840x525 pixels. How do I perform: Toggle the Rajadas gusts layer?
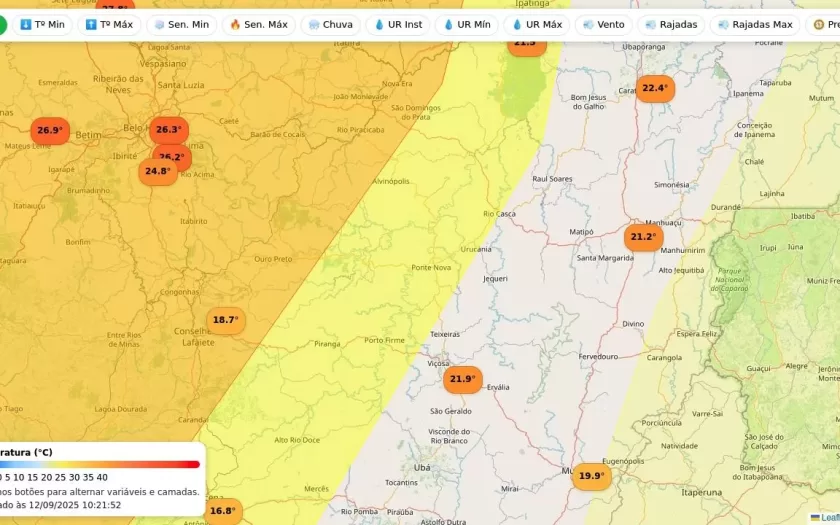671,24
